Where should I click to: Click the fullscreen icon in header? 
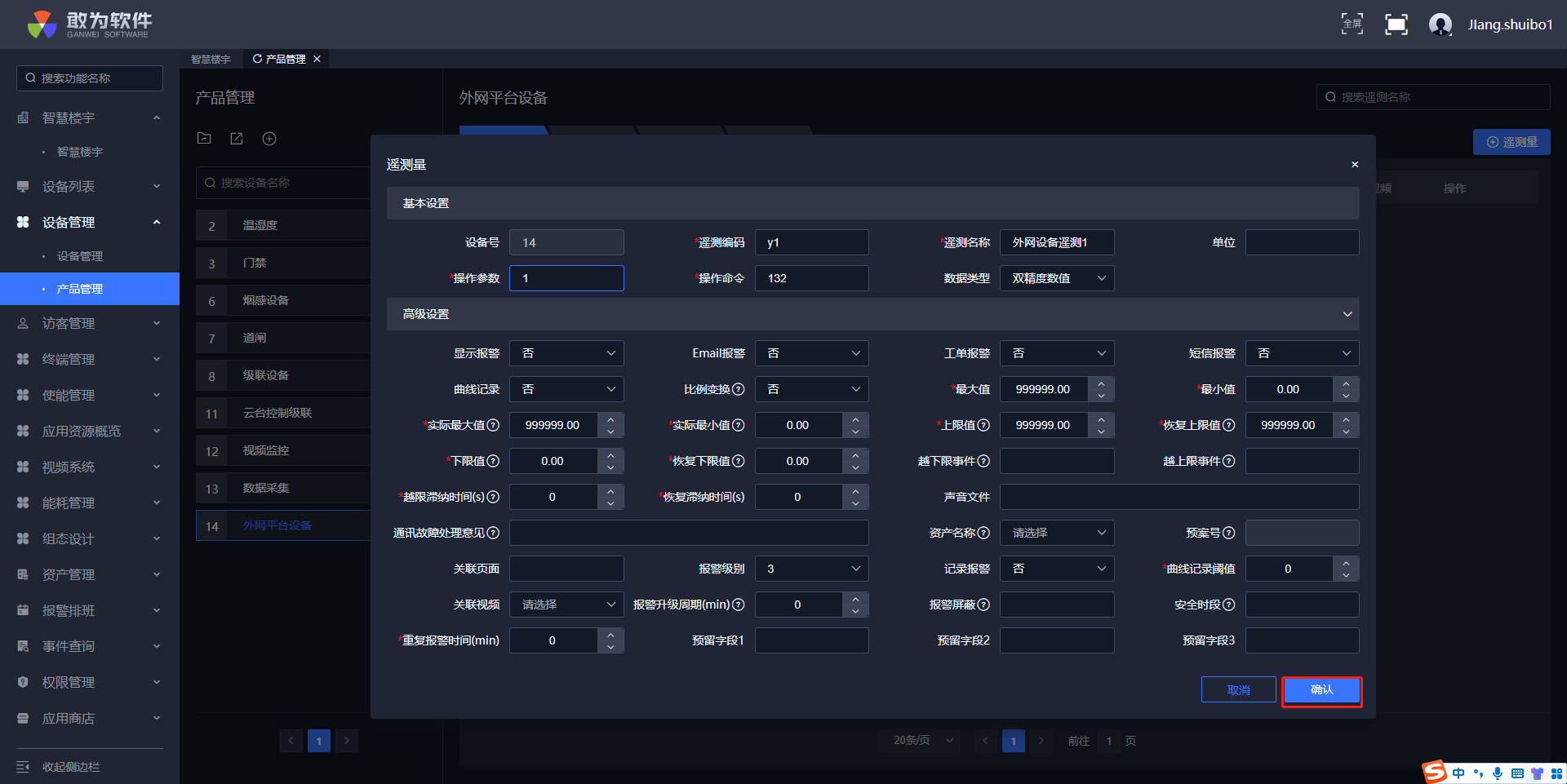[1352, 24]
